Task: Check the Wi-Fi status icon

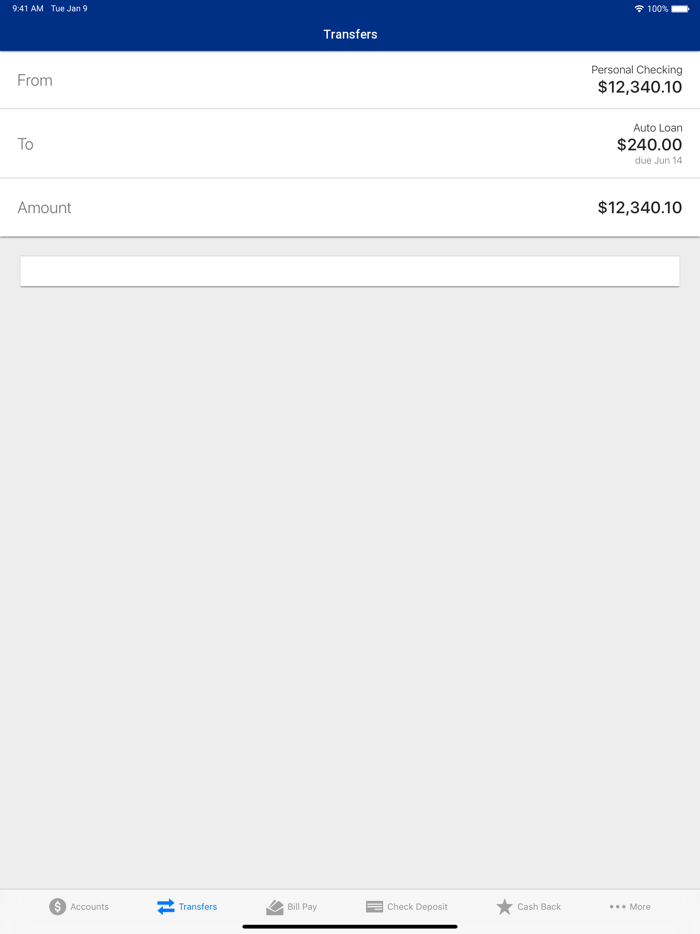Action: click(x=639, y=9)
